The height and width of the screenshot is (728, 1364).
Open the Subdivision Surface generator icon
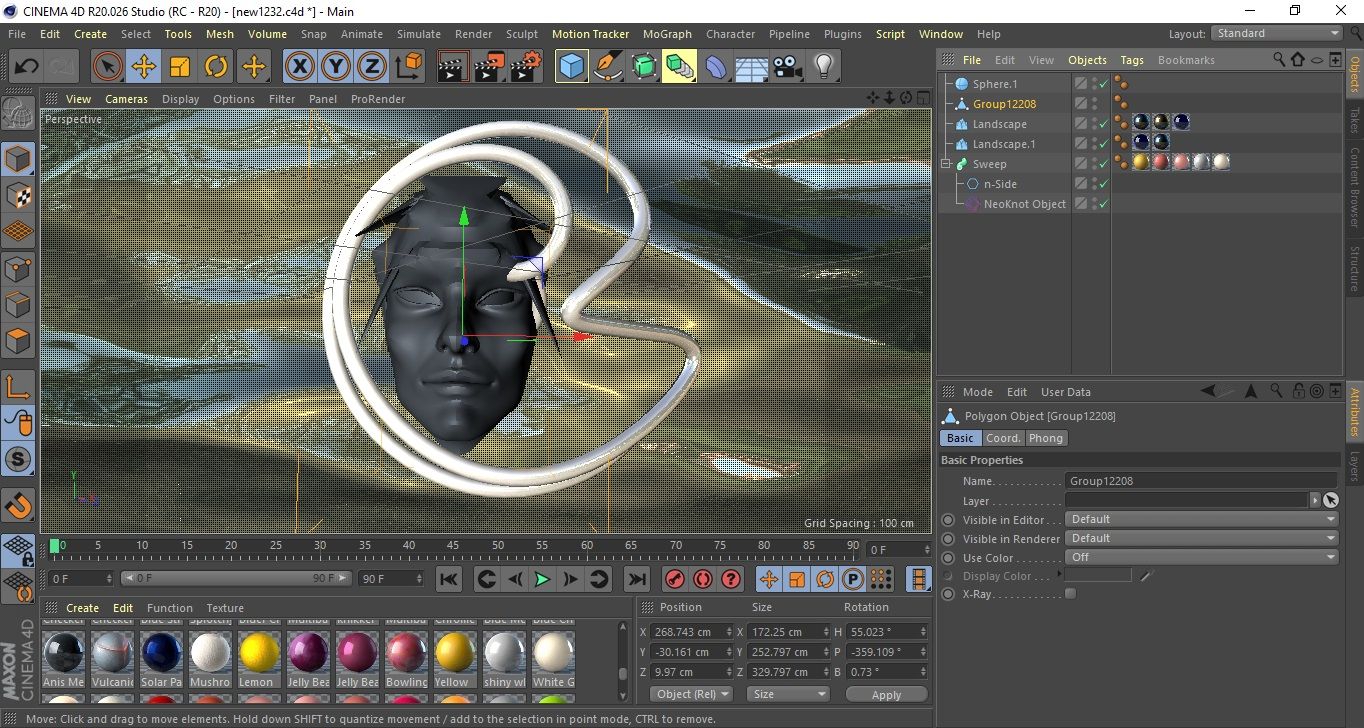(644, 67)
